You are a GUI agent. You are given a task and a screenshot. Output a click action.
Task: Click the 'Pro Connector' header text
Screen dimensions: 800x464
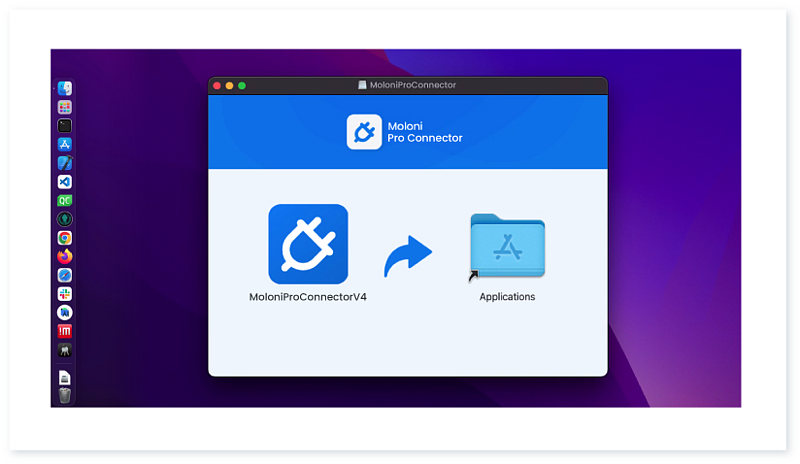[x=425, y=138]
